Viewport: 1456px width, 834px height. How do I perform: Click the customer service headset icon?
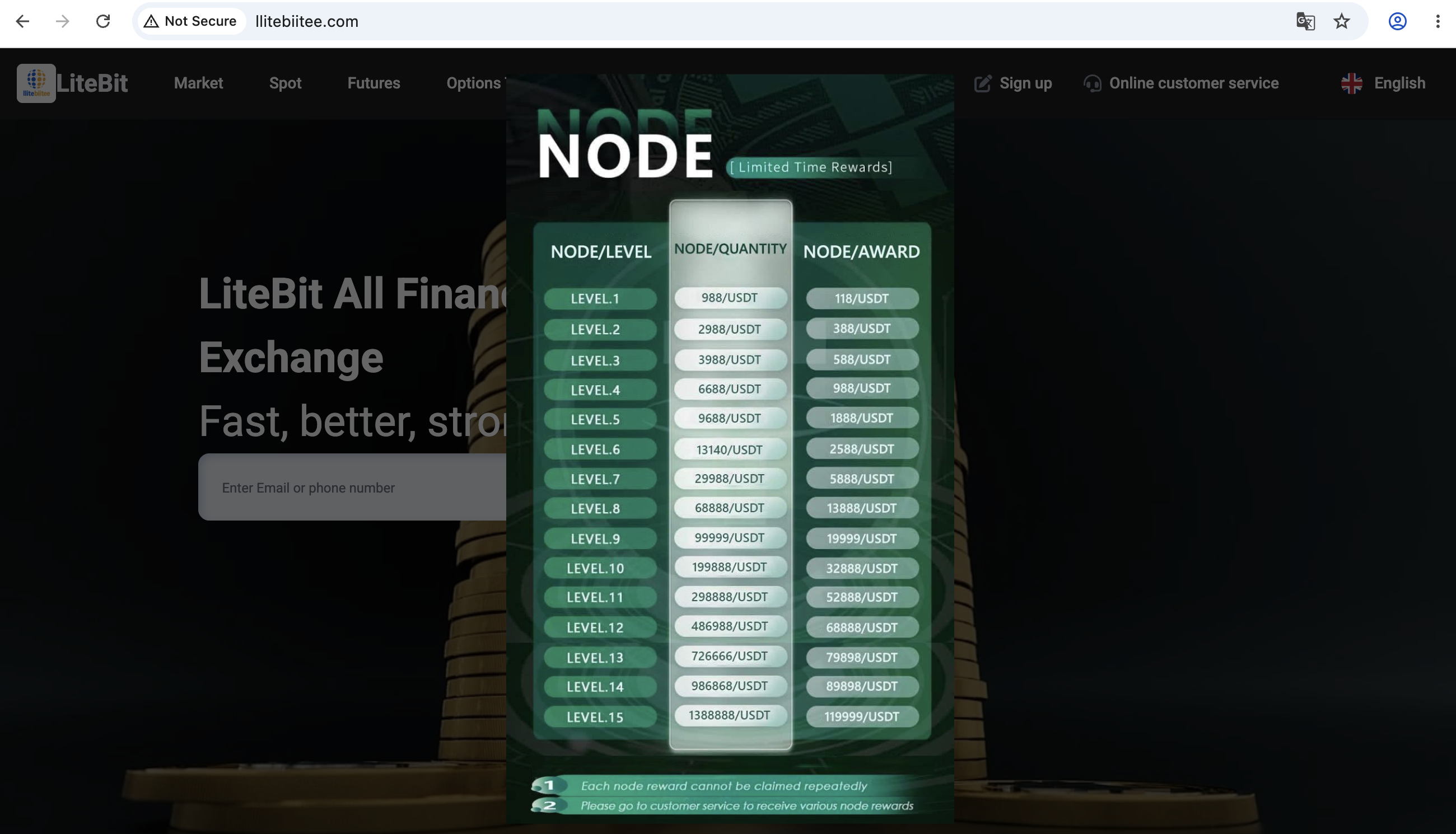pyautogui.click(x=1092, y=83)
